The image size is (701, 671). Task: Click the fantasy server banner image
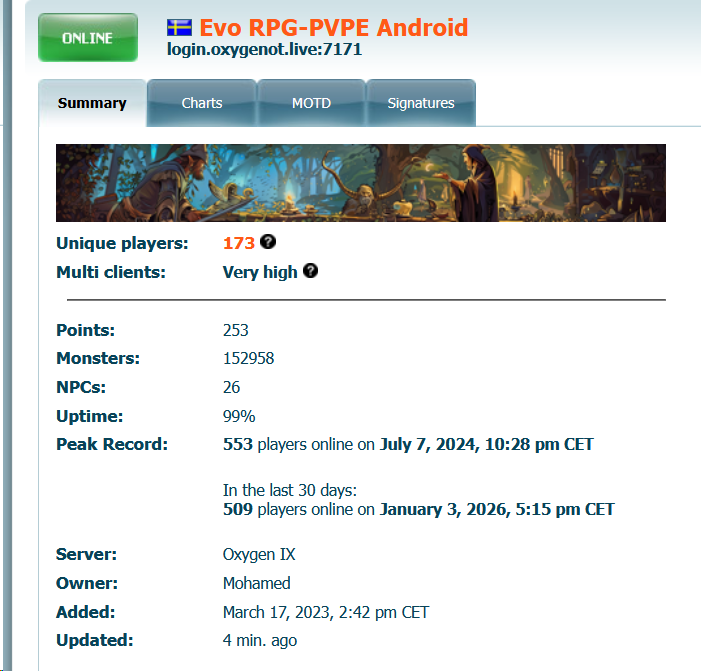[x=361, y=183]
